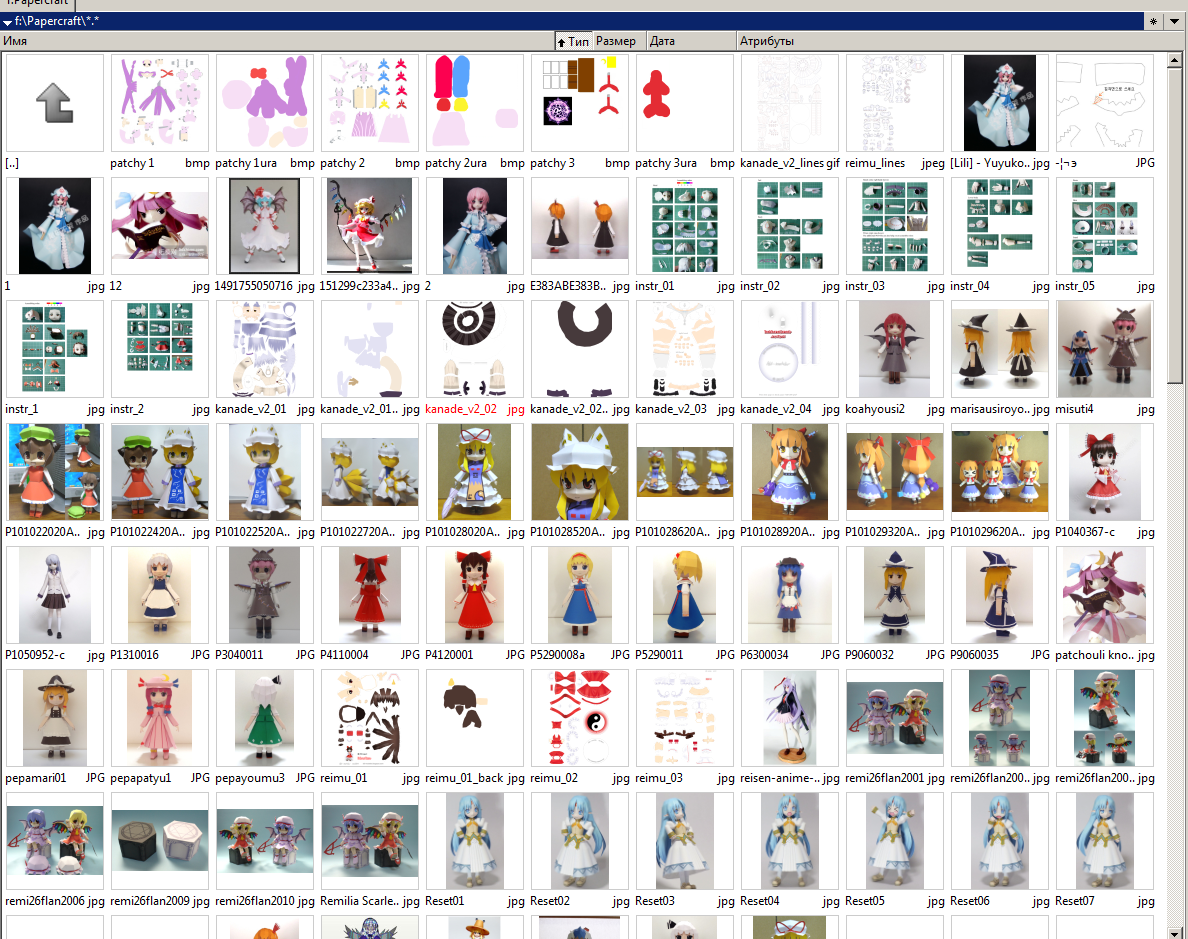Select the instr_1 thumbnail

pyautogui.click(x=55, y=349)
